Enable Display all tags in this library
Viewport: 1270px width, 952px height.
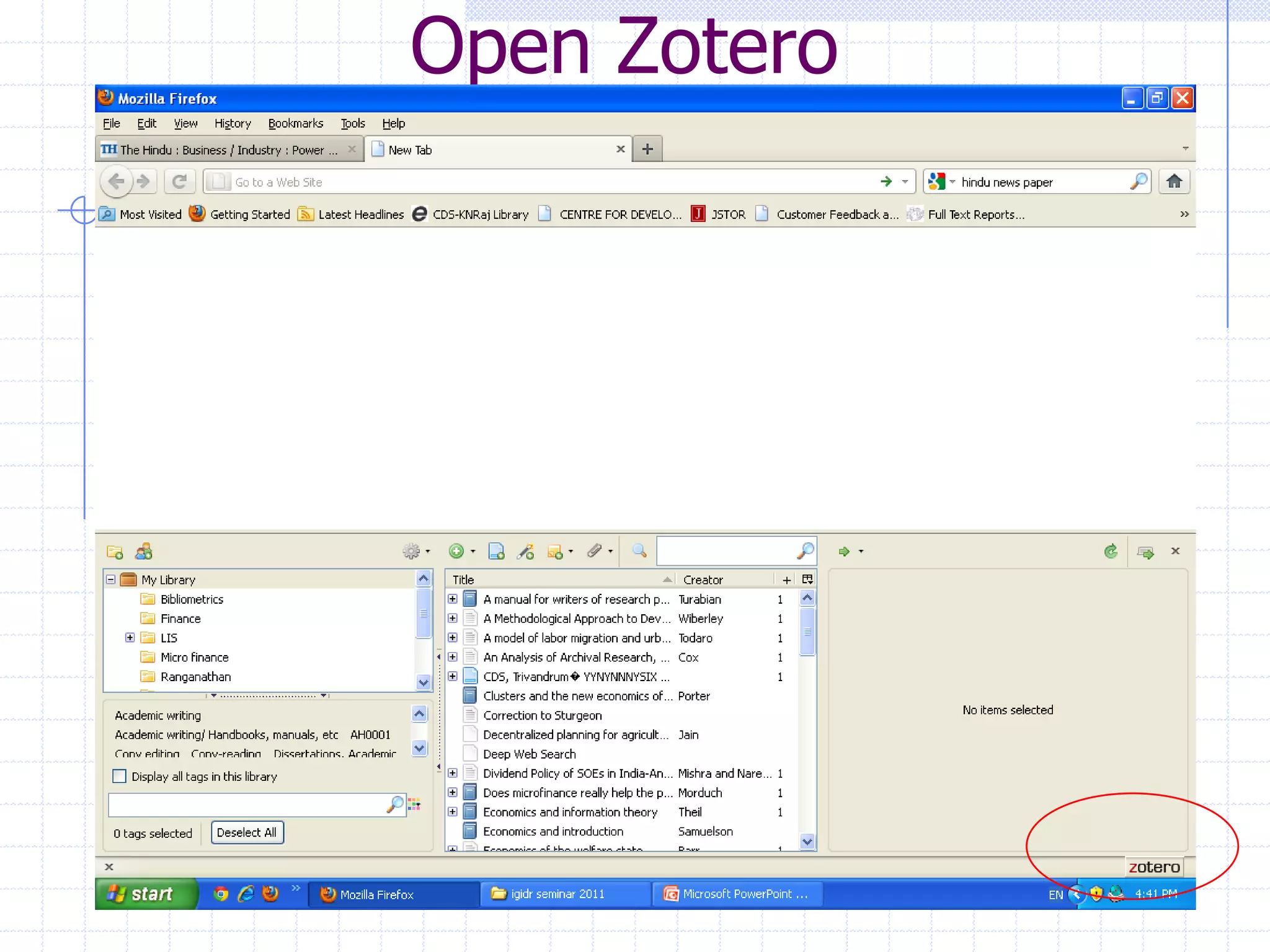(x=120, y=777)
